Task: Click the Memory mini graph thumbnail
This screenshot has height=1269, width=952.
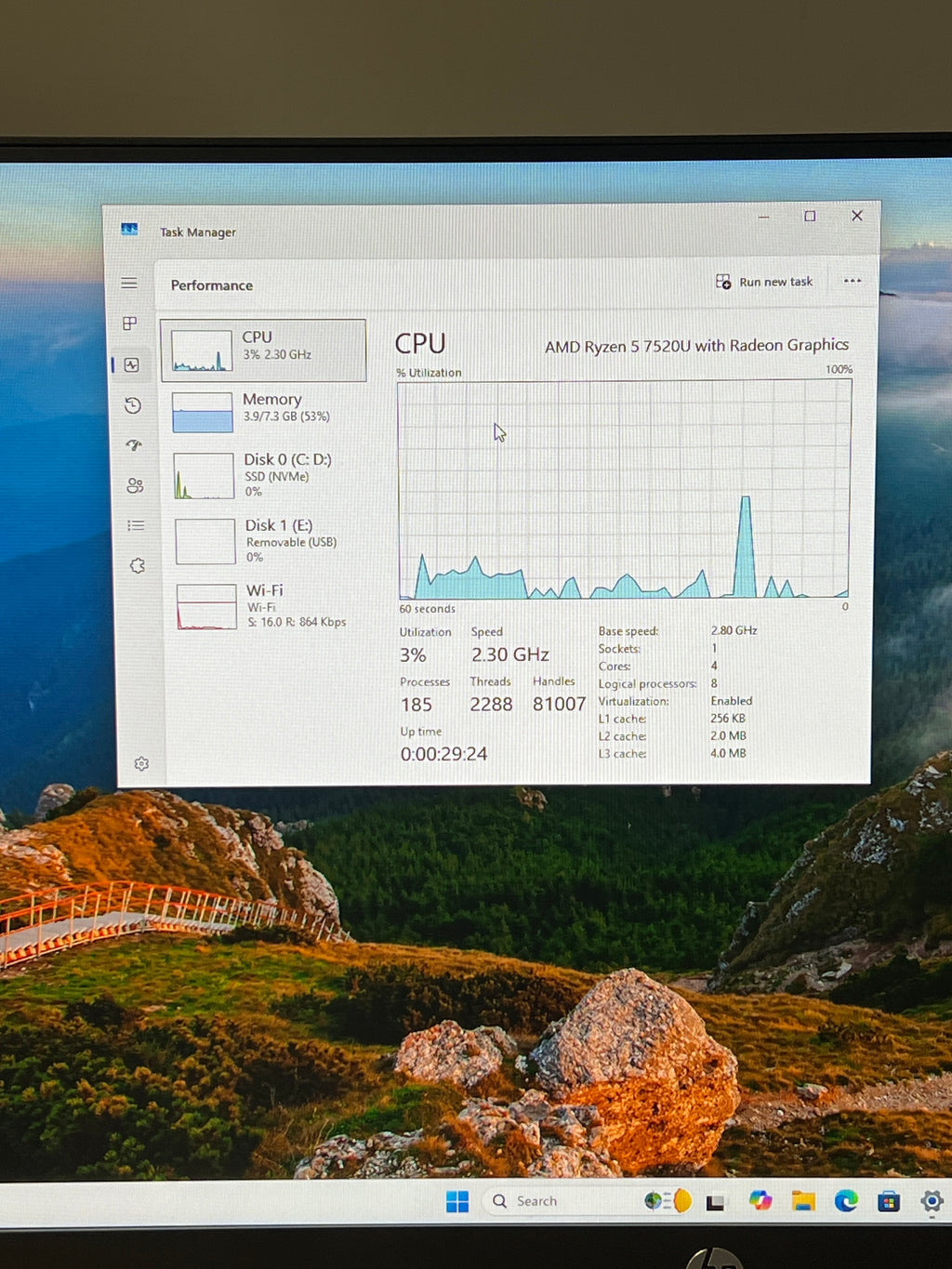Action: (x=203, y=412)
